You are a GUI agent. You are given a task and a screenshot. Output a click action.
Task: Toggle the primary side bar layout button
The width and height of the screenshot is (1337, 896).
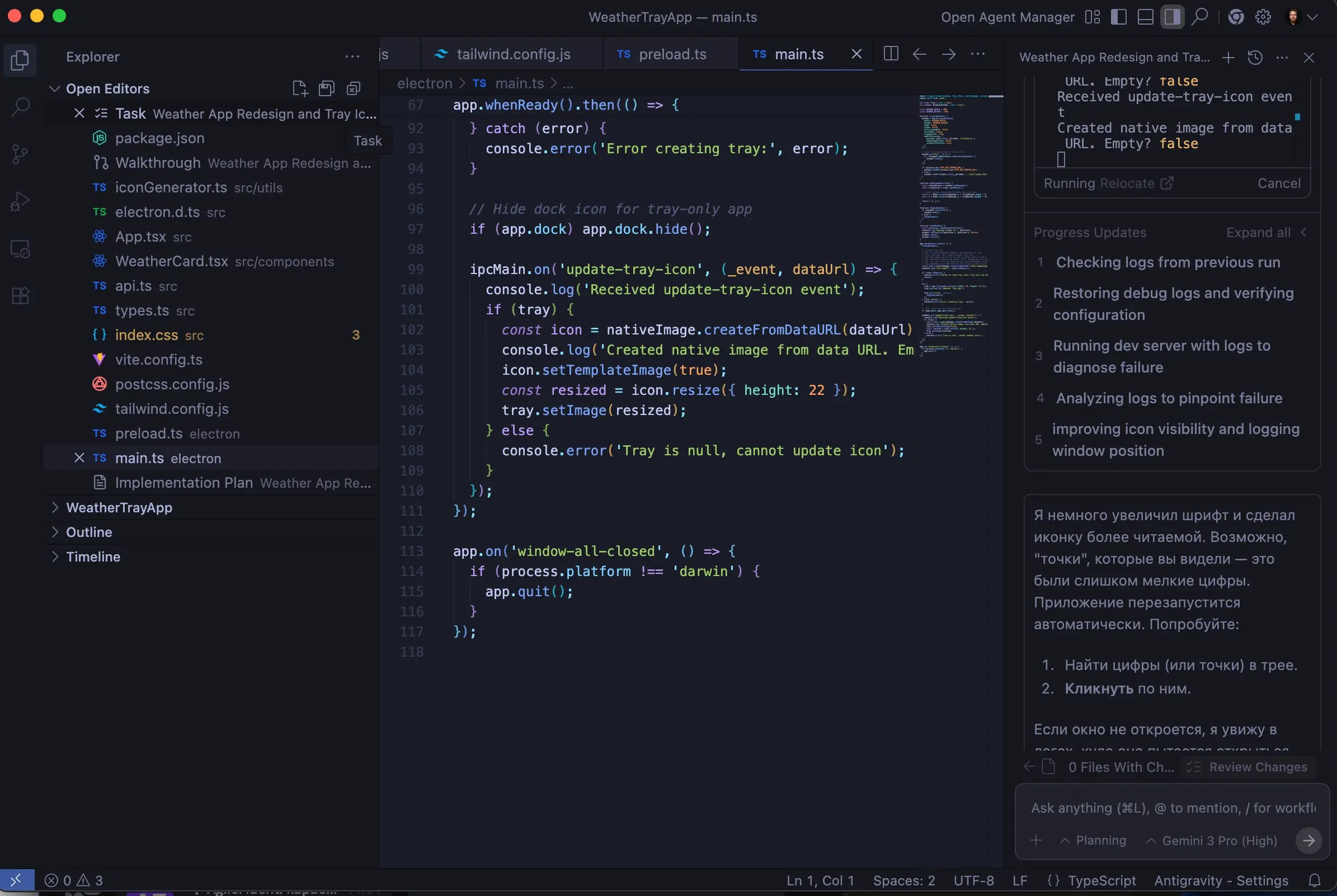coord(1119,17)
